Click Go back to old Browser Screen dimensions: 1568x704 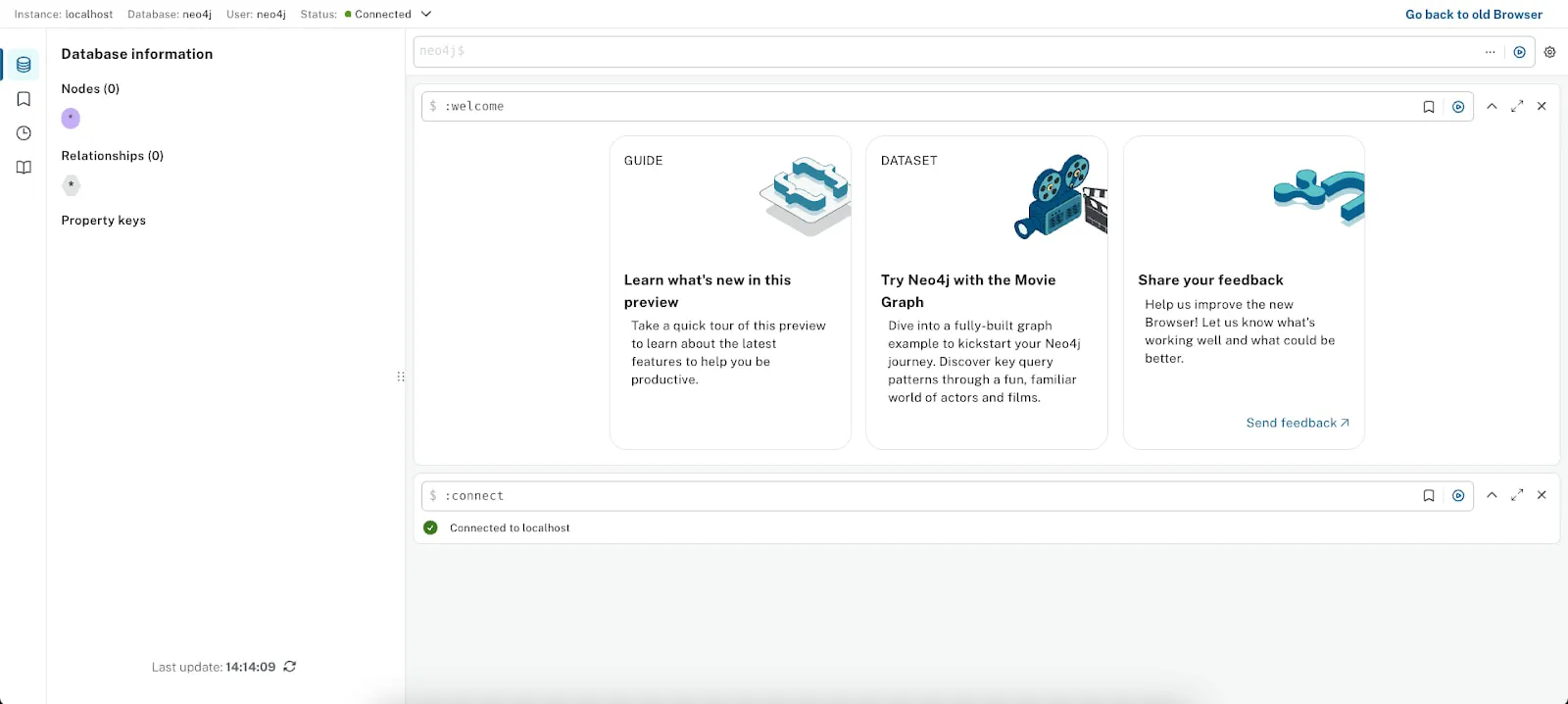click(1474, 15)
